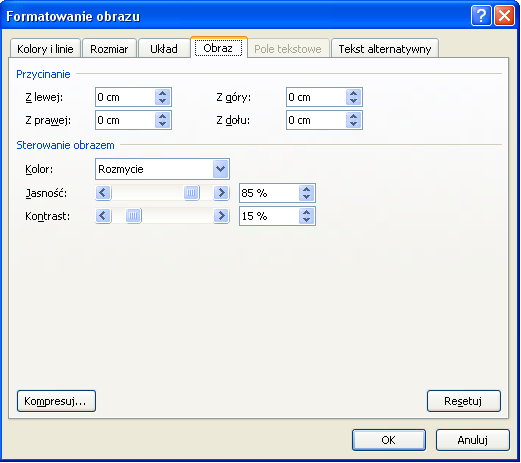Decrease Z dołu crop with down arrow
Image resolution: width=521 pixels, height=463 pixels.
tap(354, 124)
